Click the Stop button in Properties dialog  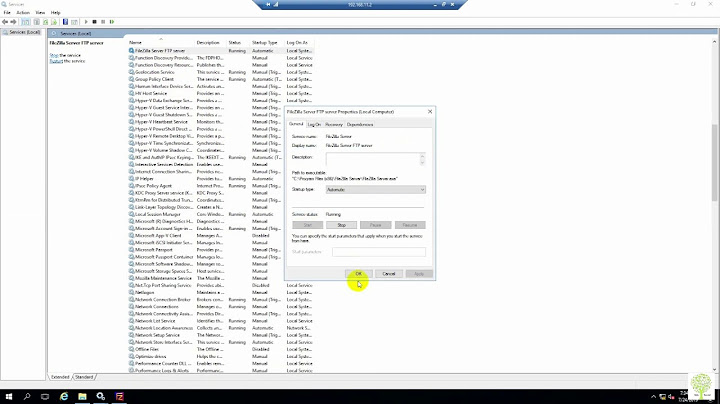[342, 225]
